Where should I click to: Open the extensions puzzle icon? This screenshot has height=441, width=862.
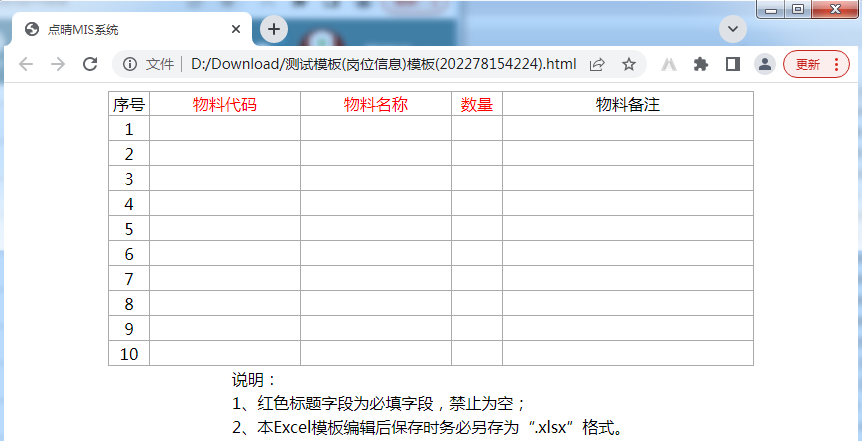700,64
